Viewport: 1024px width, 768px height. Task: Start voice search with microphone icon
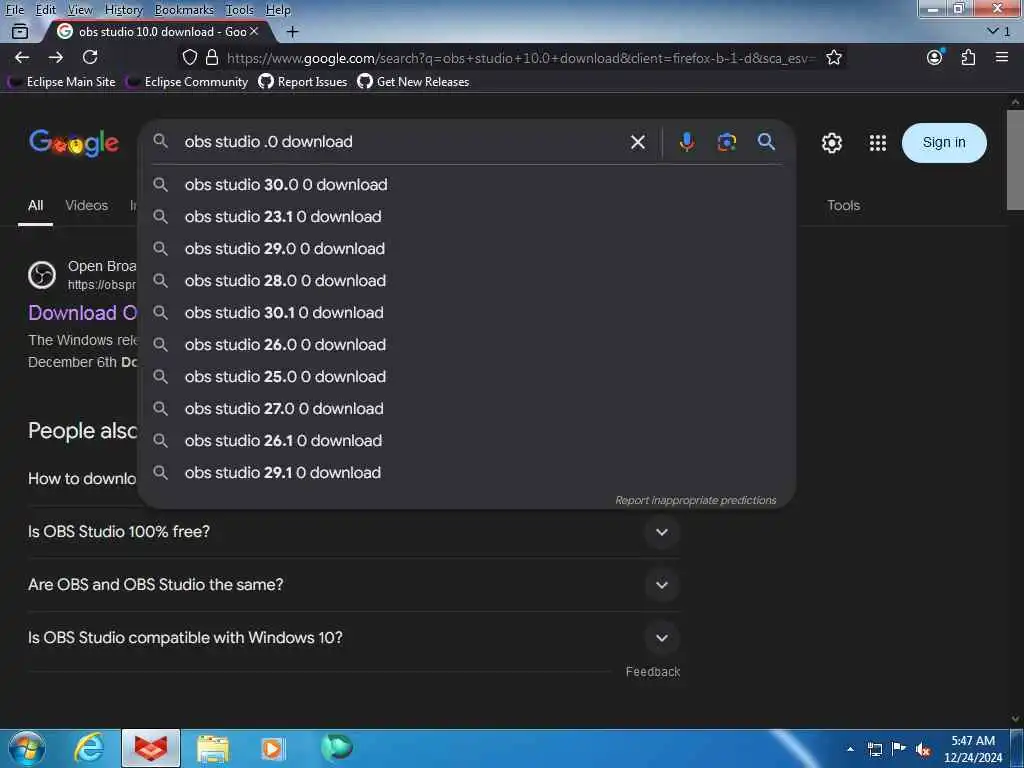click(x=686, y=142)
